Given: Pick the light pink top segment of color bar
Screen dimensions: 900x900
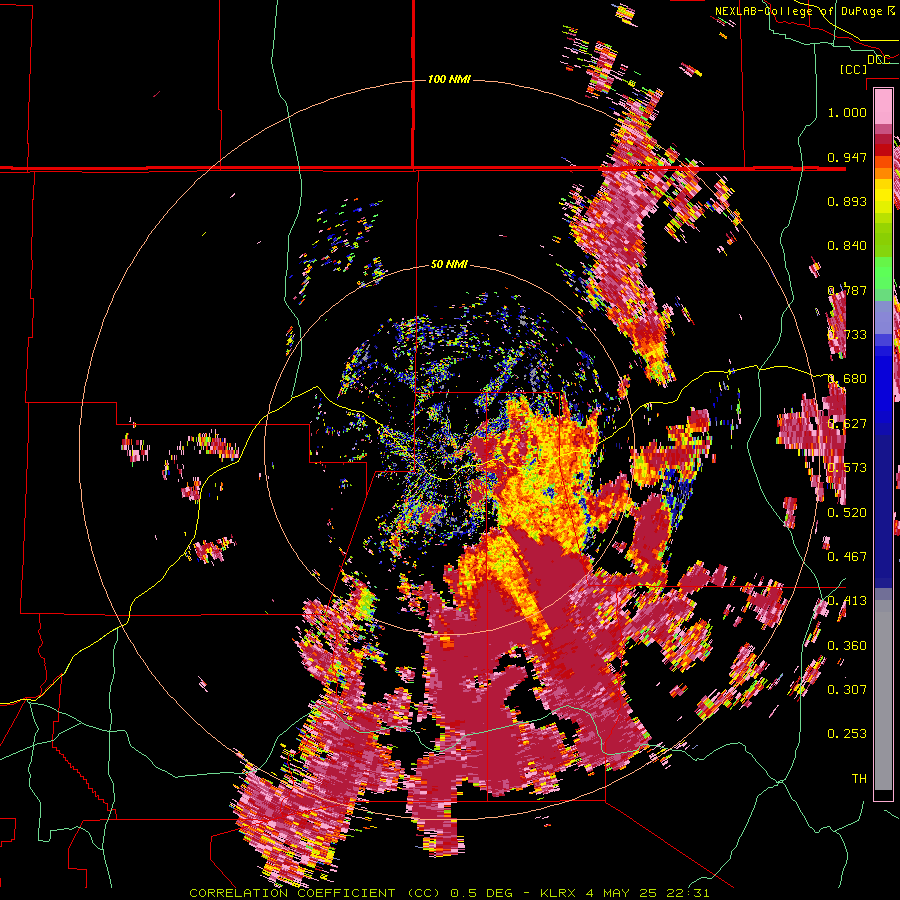Looking at the screenshot, I should [x=883, y=106].
